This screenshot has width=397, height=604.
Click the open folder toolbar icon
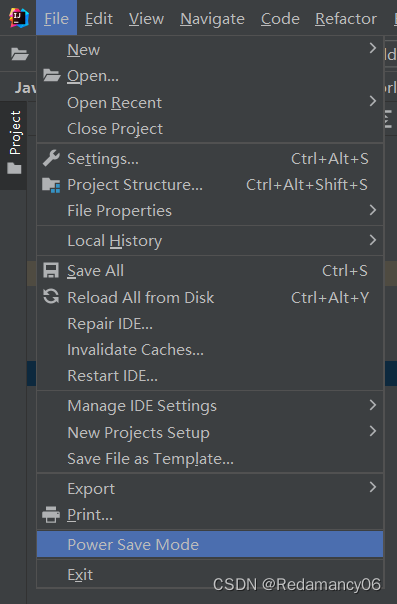click(x=19, y=54)
